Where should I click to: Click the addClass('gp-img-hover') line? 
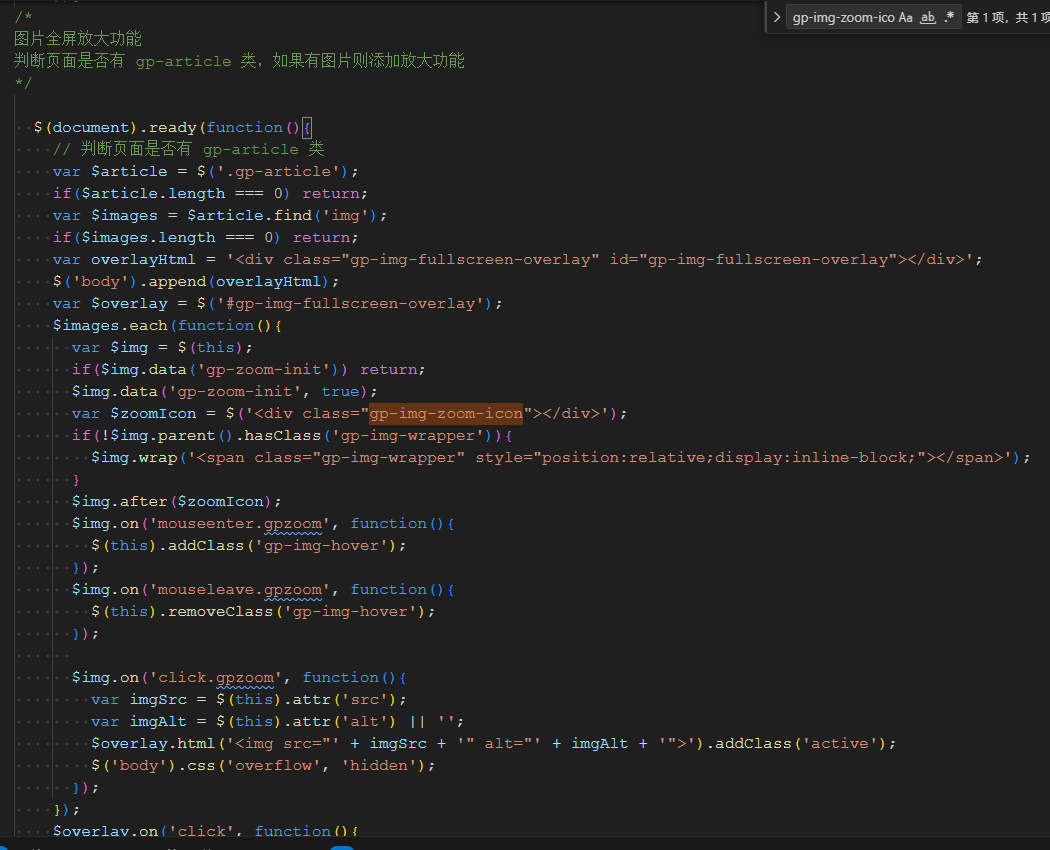[x=248, y=546]
